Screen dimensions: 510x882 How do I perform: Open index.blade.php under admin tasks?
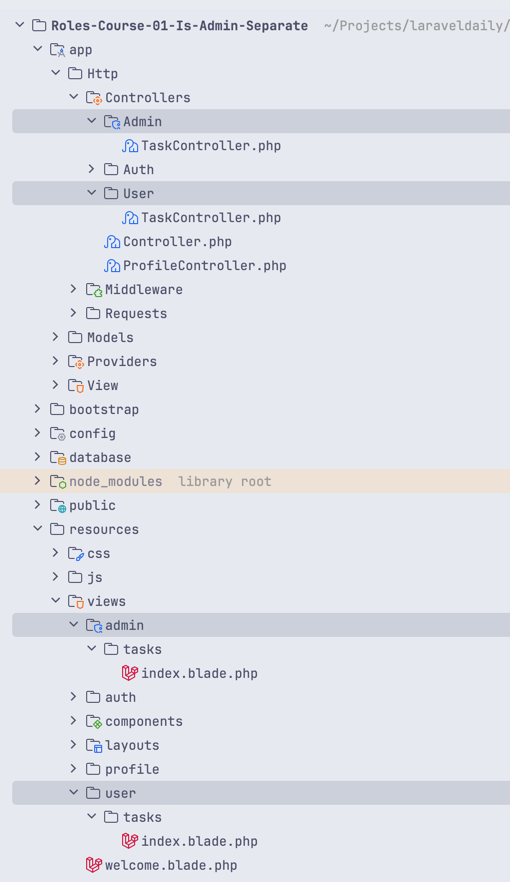click(199, 673)
